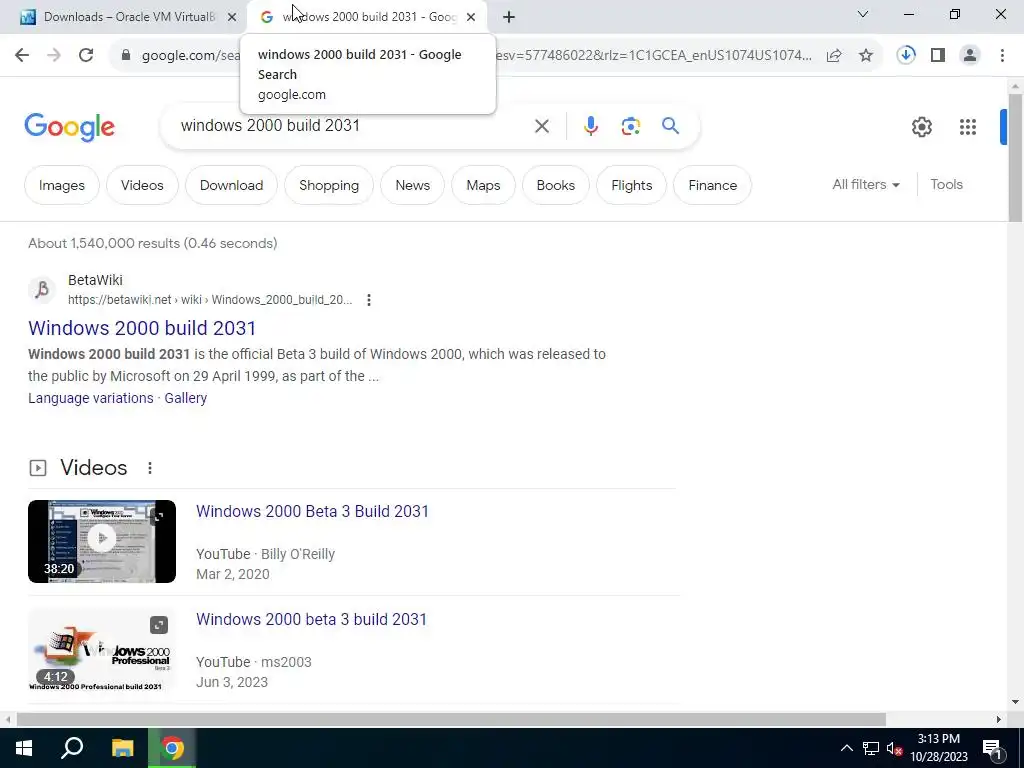Open the BetaWiki favicon result

coord(42,289)
